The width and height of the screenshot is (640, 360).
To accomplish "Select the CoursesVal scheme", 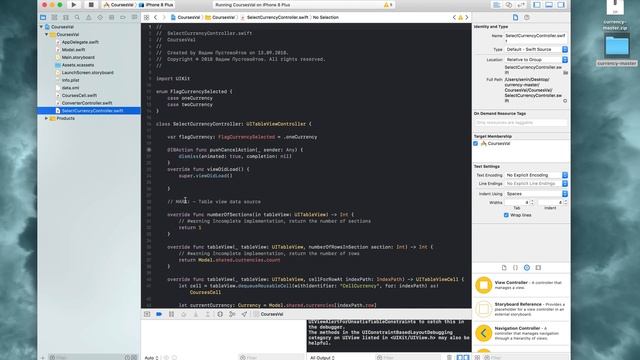I will (119, 5).
